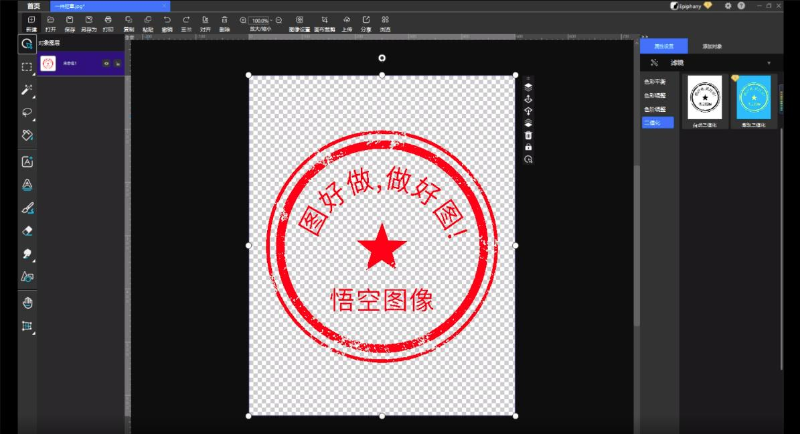The height and width of the screenshot is (434, 800).
Task: Open the zoom percentage dropdown
Action: 260,20
